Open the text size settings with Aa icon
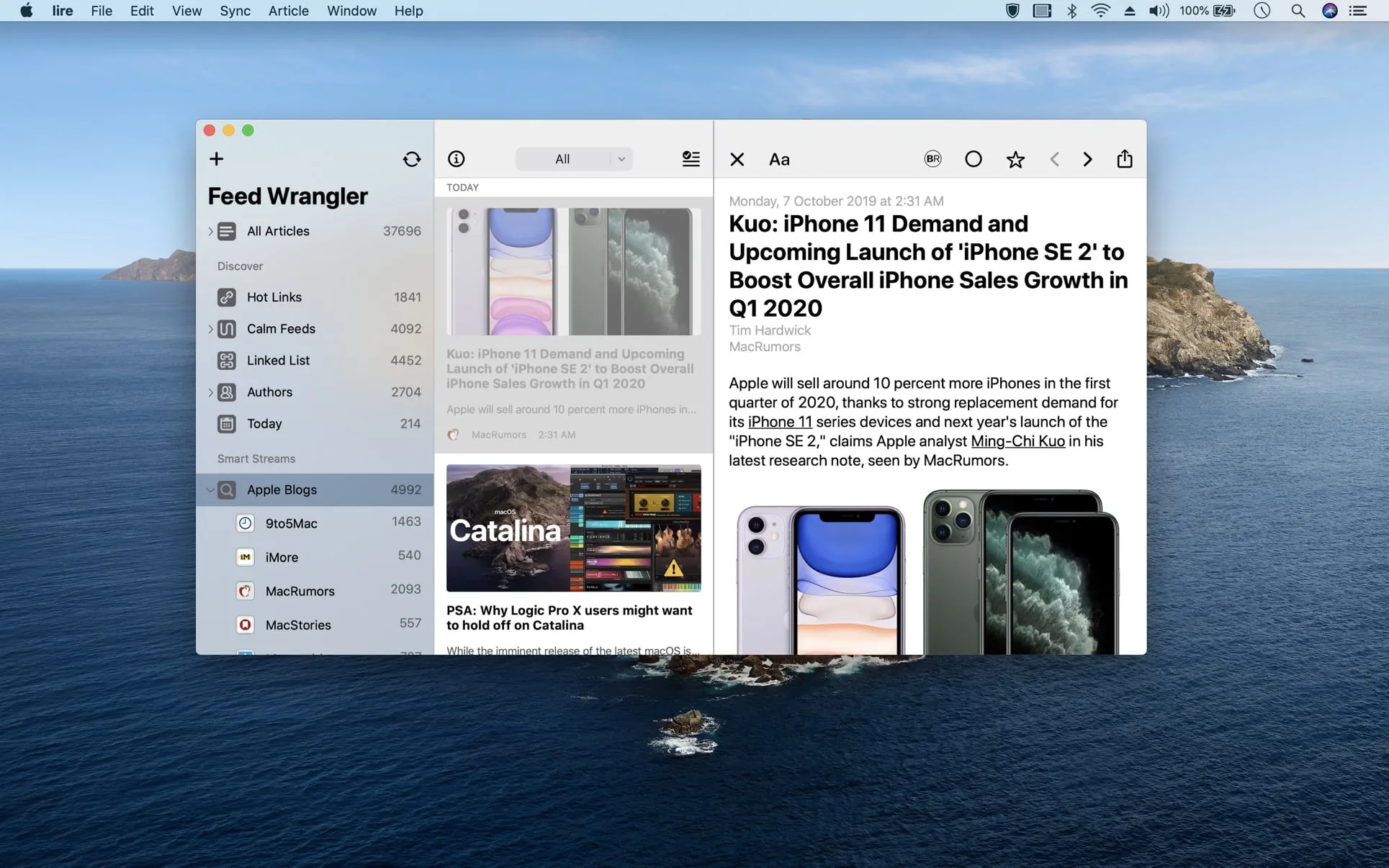1389x868 pixels. click(778, 159)
